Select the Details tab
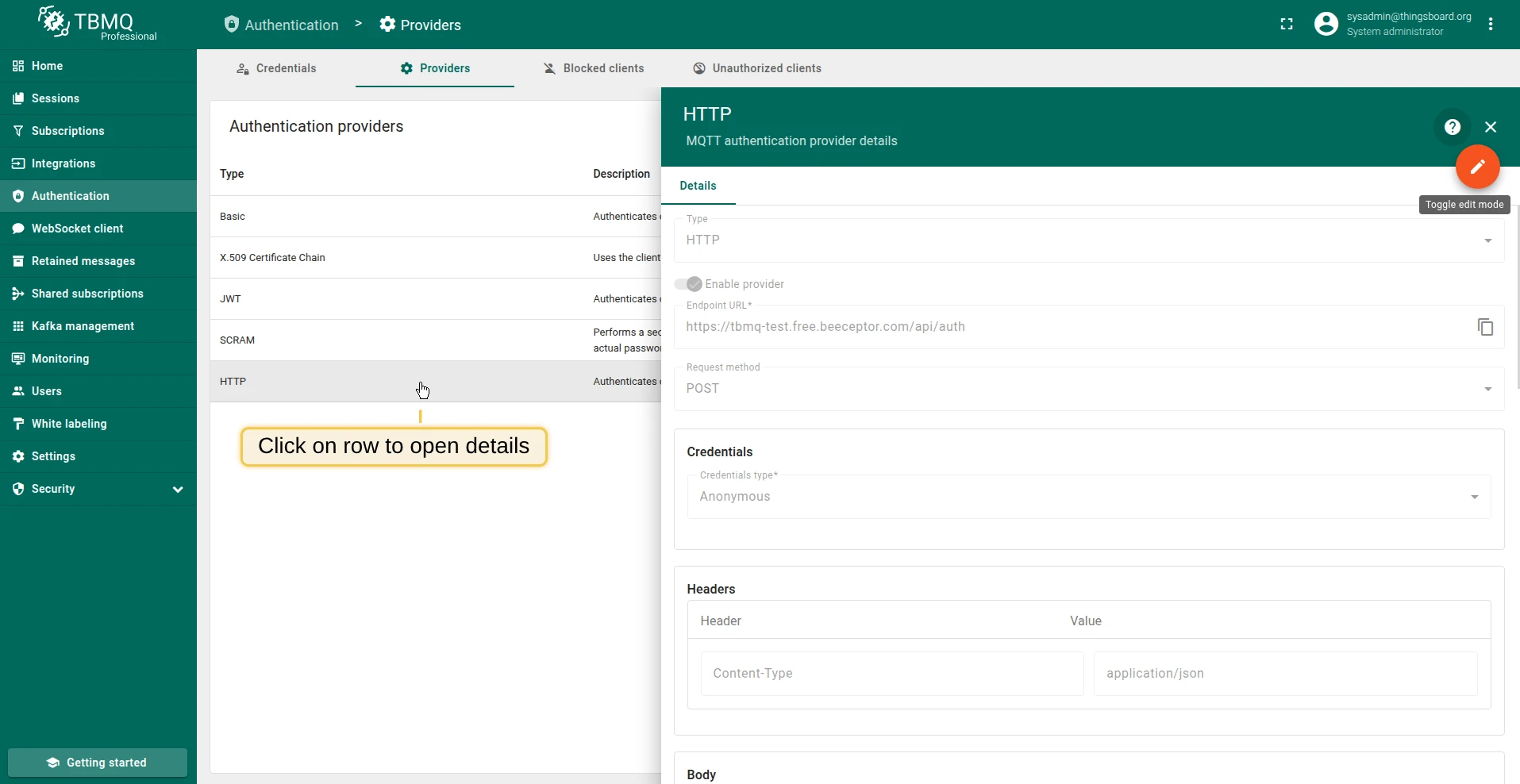 [x=698, y=186]
